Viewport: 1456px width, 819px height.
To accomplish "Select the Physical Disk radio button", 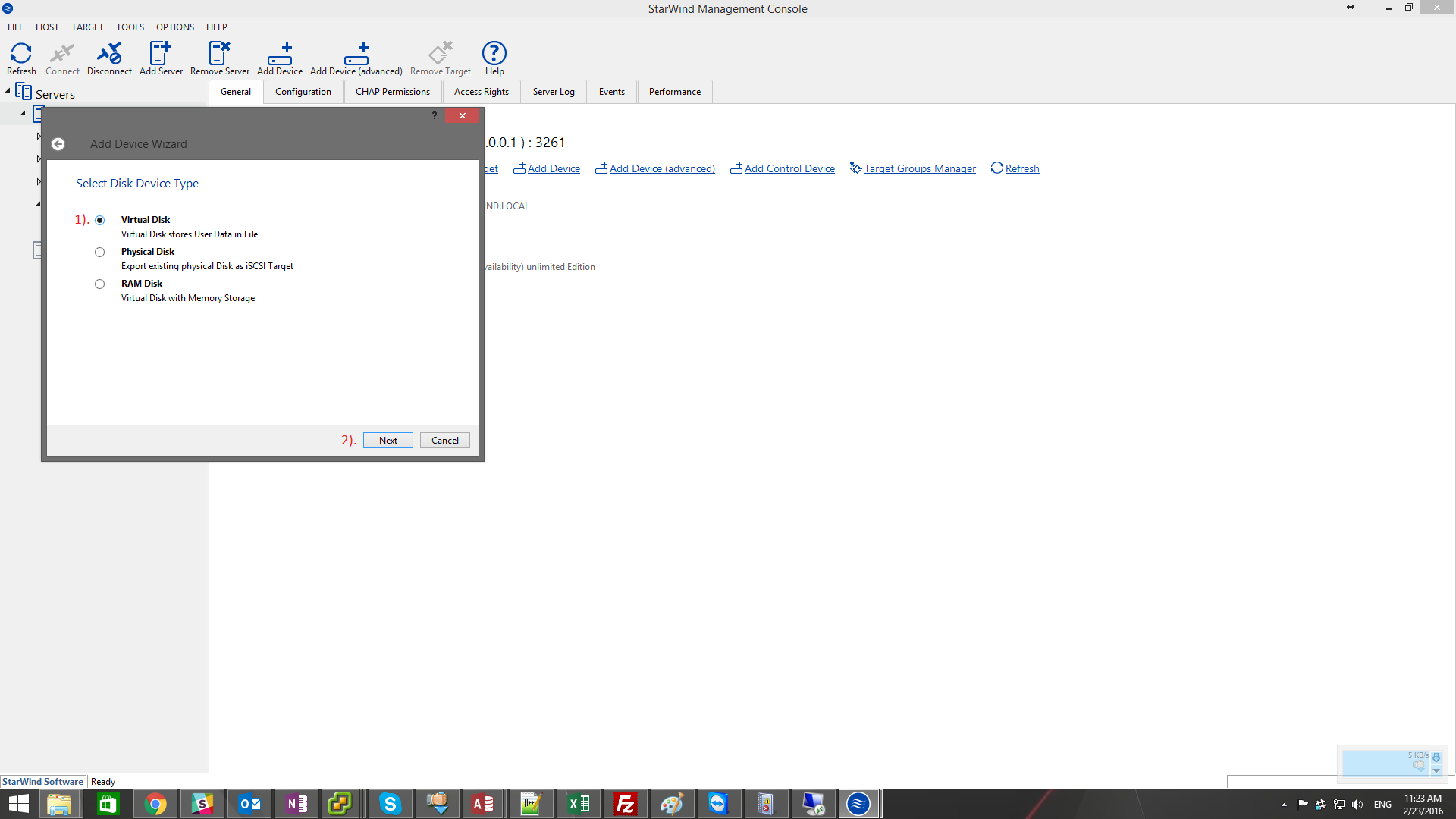I will coord(99,252).
